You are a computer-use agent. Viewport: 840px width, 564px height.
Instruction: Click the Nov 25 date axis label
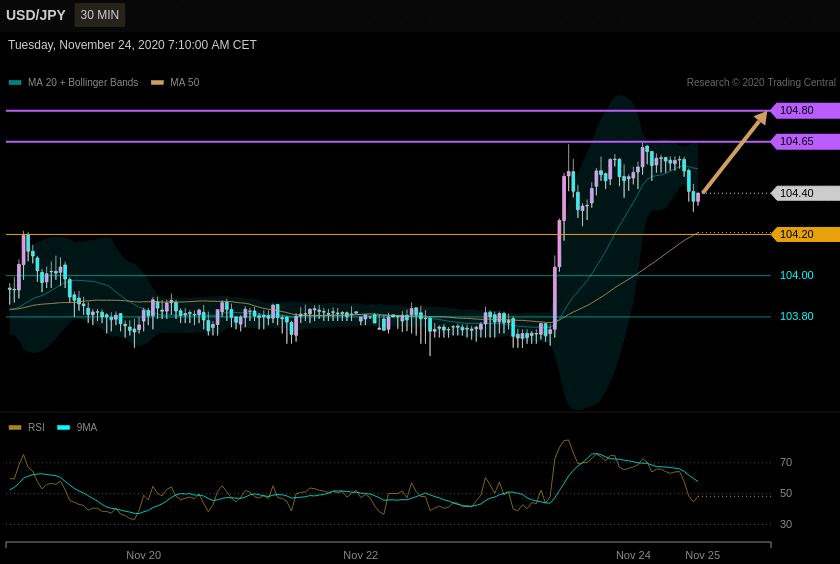pos(703,555)
